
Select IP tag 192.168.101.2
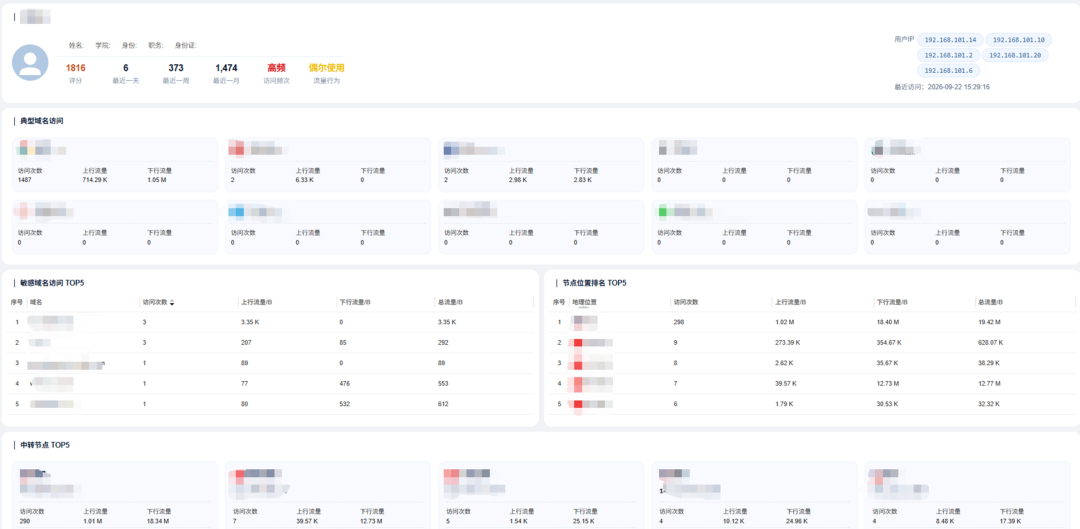(x=948, y=55)
